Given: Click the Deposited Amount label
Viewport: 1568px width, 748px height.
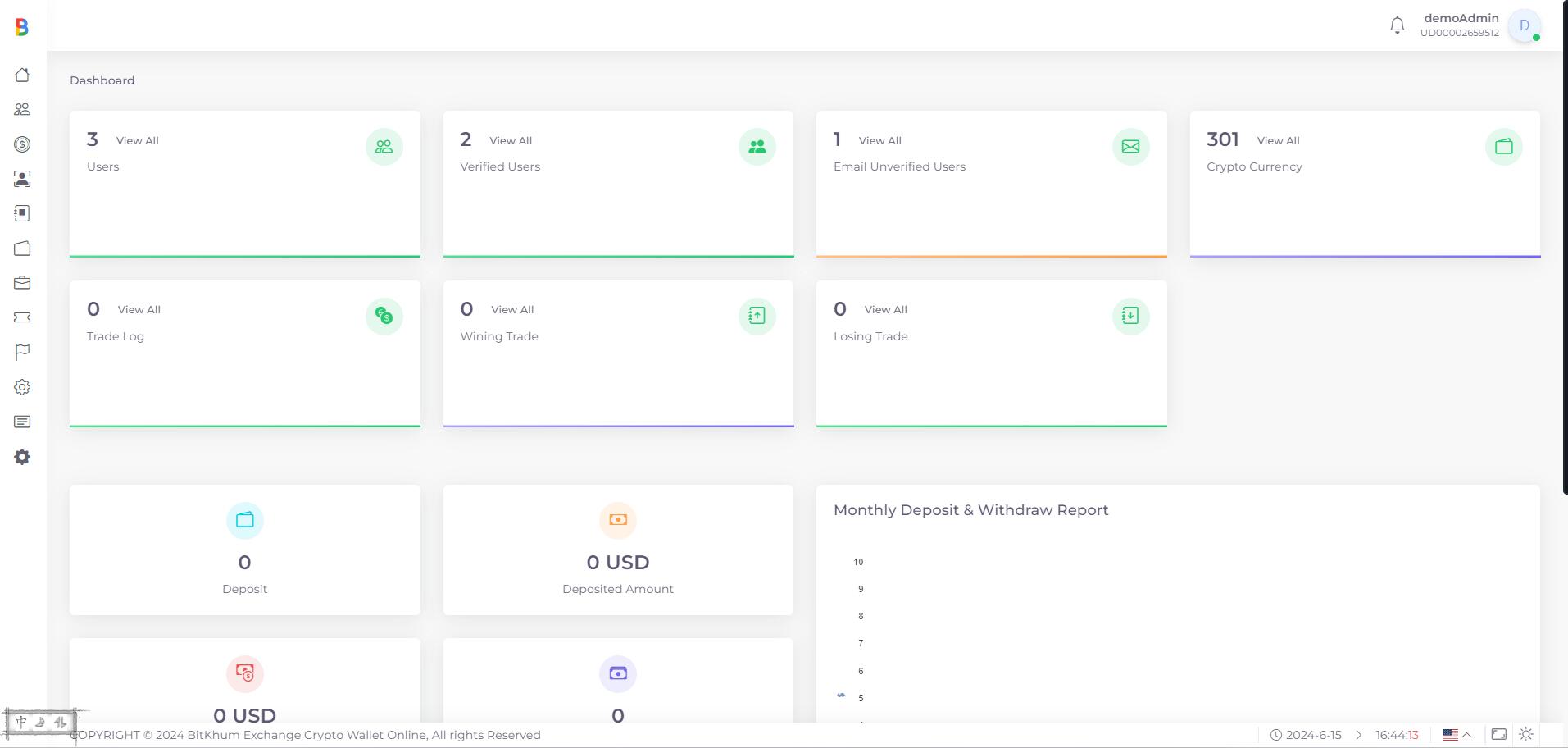Looking at the screenshot, I should click(618, 589).
